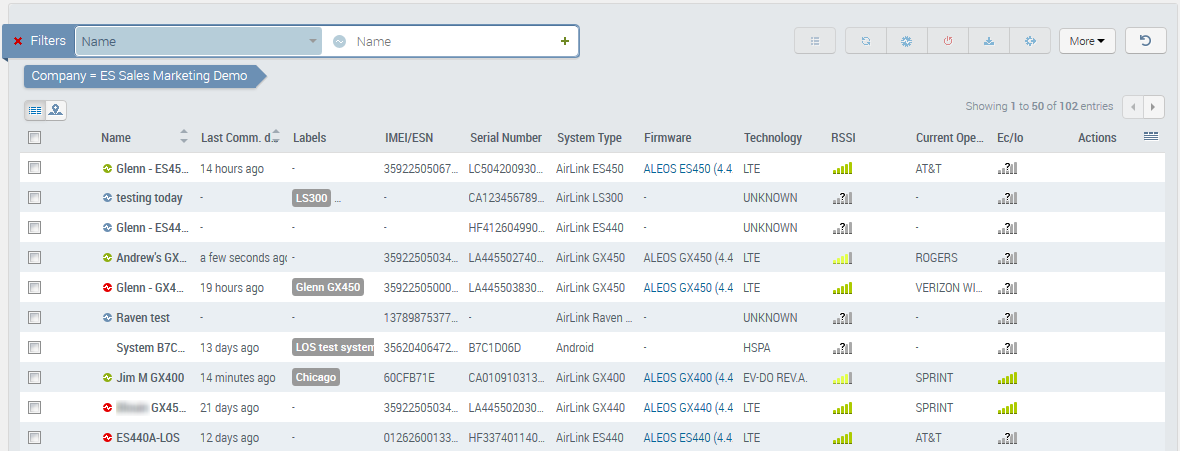The height and width of the screenshot is (451, 1180).
Task: Check the box for Jim M GX400
Action: pyautogui.click(x=35, y=378)
